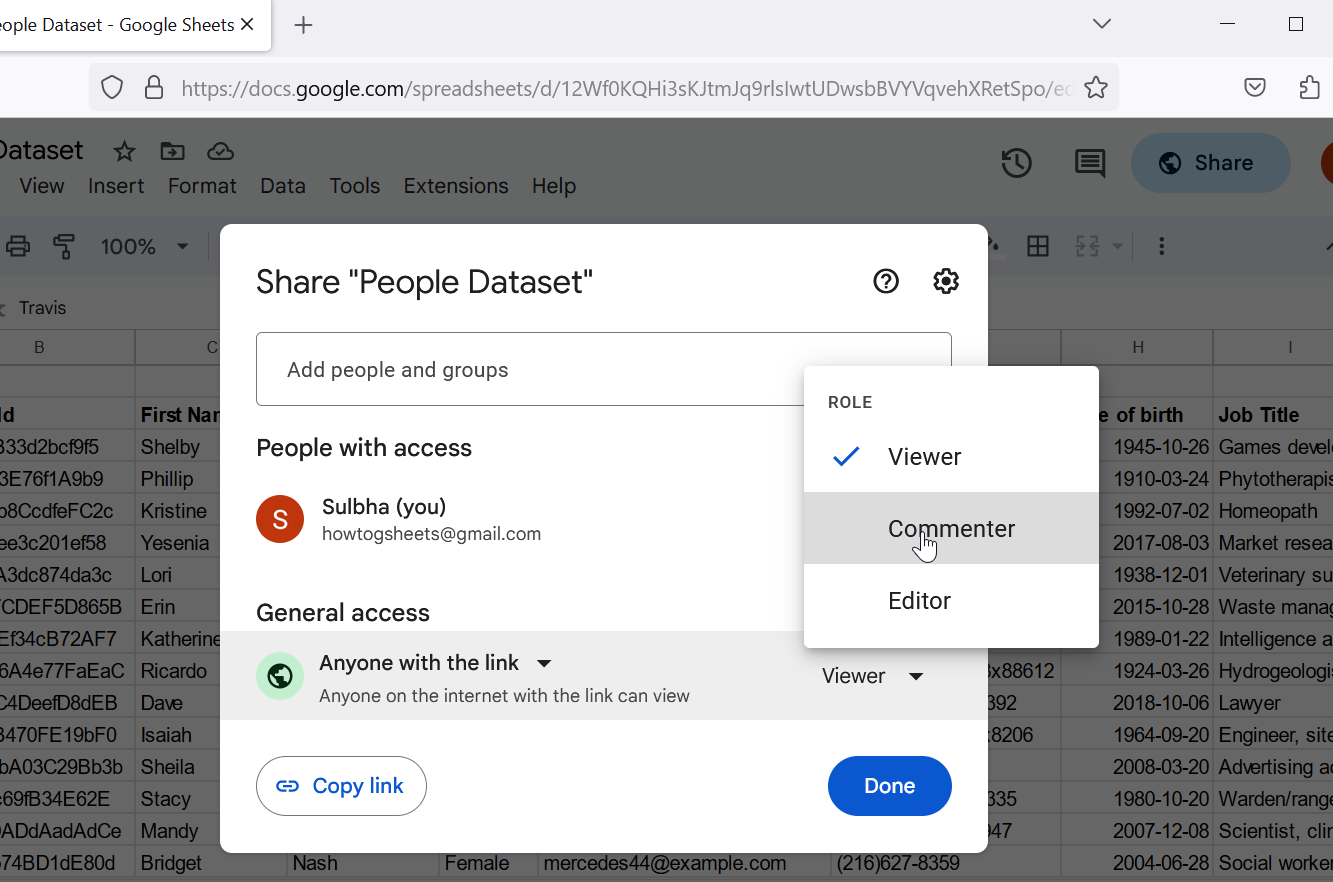Open share settings gear icon

[x=946, y=282]
